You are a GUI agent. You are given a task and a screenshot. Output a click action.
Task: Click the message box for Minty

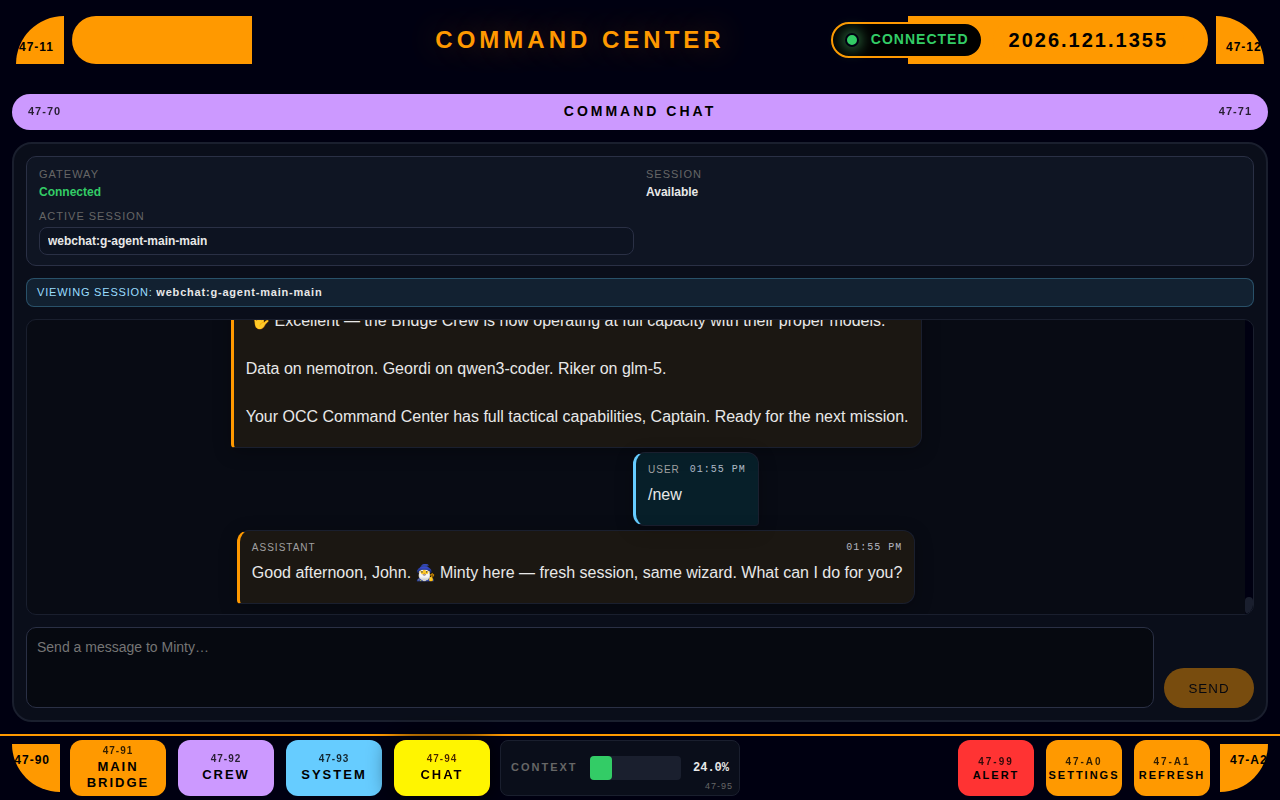tap(590, 667)
